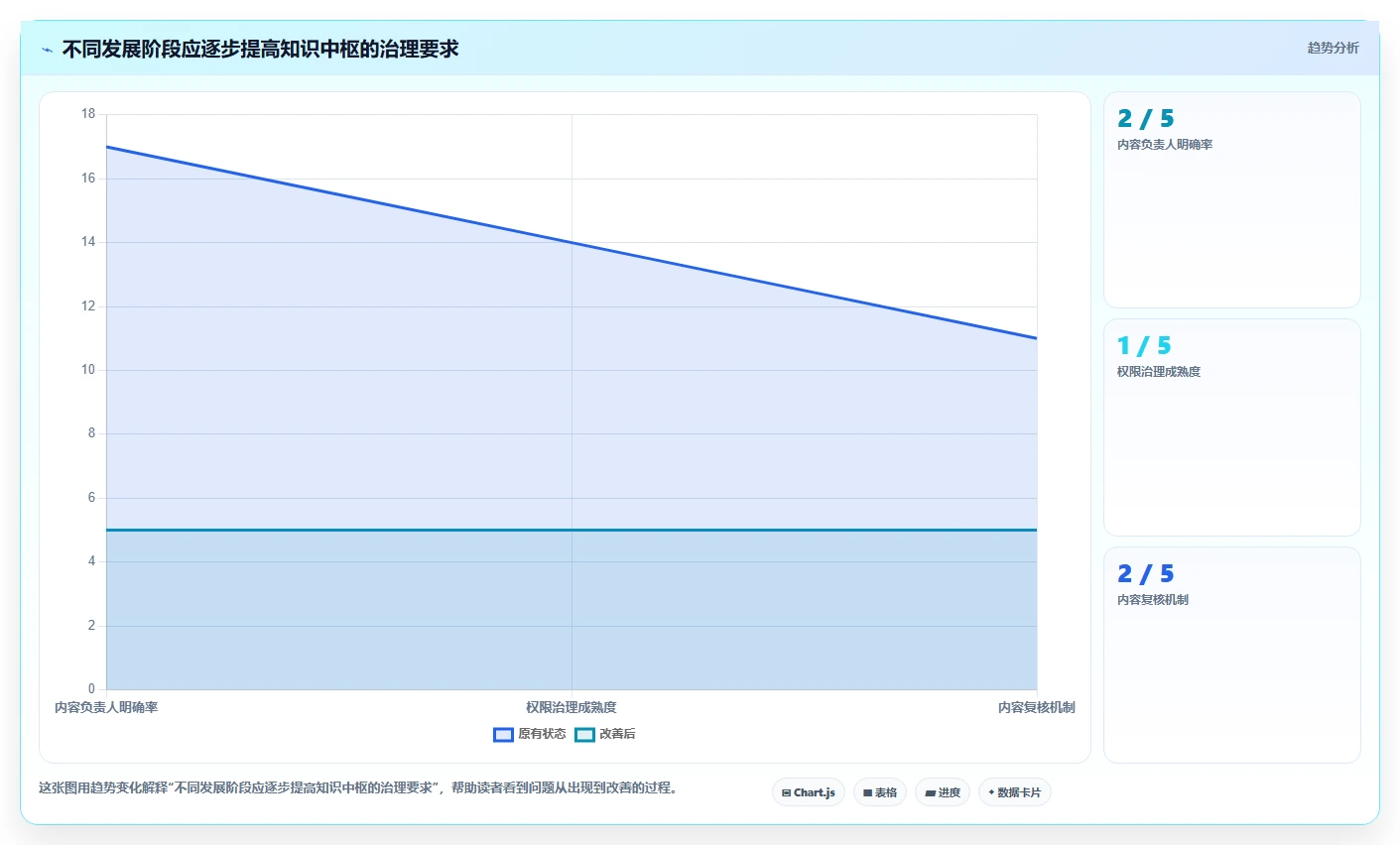
Task: Click the card label 内容负责人明确率
Action: point(1165,145)
